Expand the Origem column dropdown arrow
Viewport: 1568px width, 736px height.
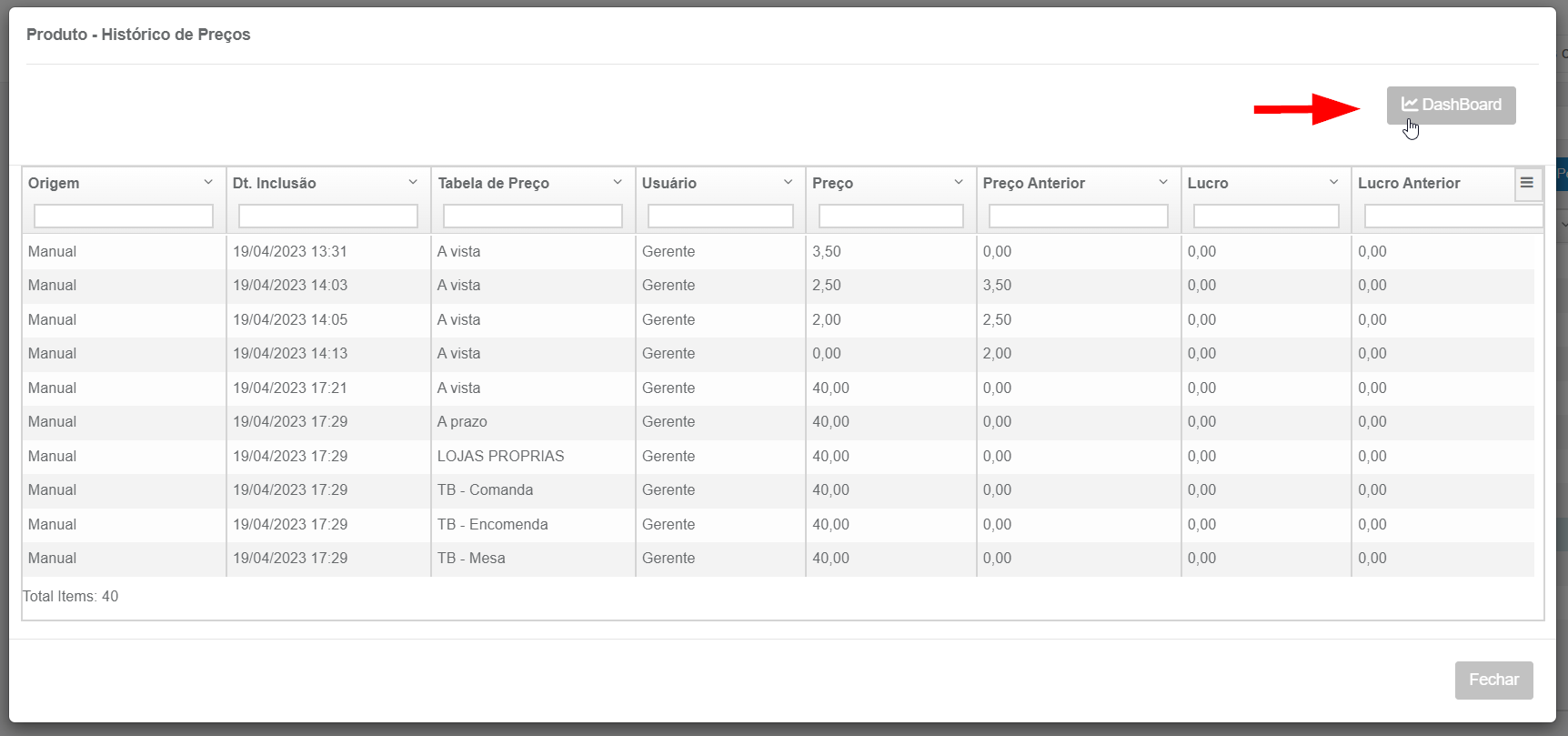pos(208,183)
